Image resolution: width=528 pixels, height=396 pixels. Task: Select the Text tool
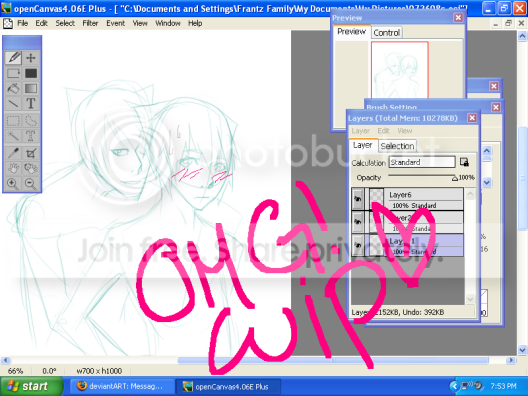coord(31,104)
